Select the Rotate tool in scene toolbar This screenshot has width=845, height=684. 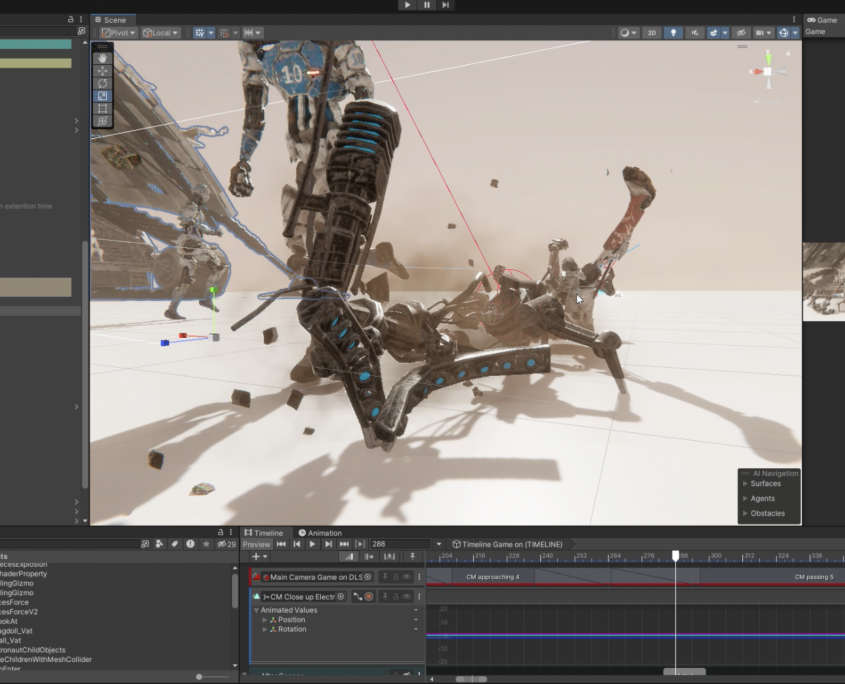(103, 83)
